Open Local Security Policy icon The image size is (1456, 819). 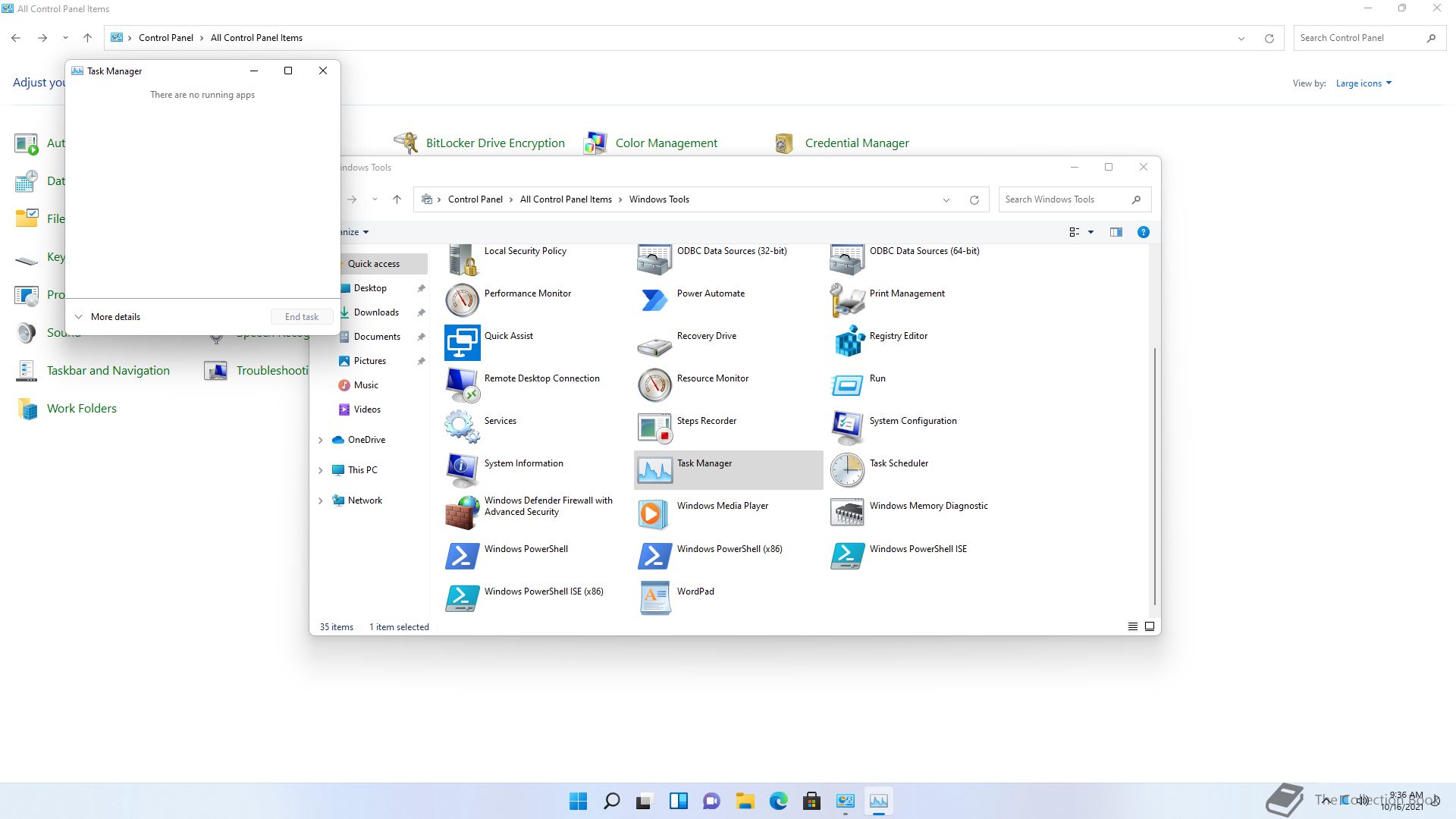click(463, 259)
